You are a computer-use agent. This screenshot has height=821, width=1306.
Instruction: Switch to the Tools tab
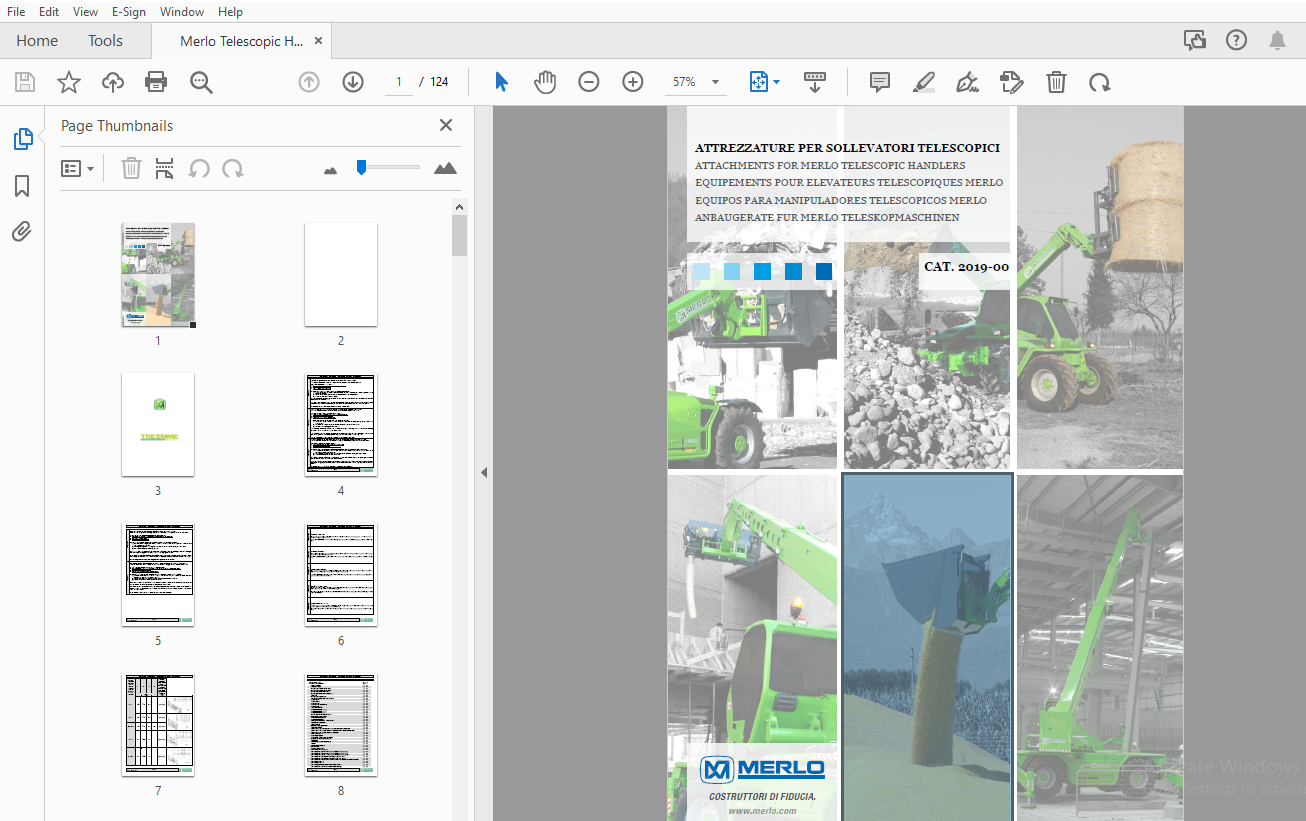105,41
